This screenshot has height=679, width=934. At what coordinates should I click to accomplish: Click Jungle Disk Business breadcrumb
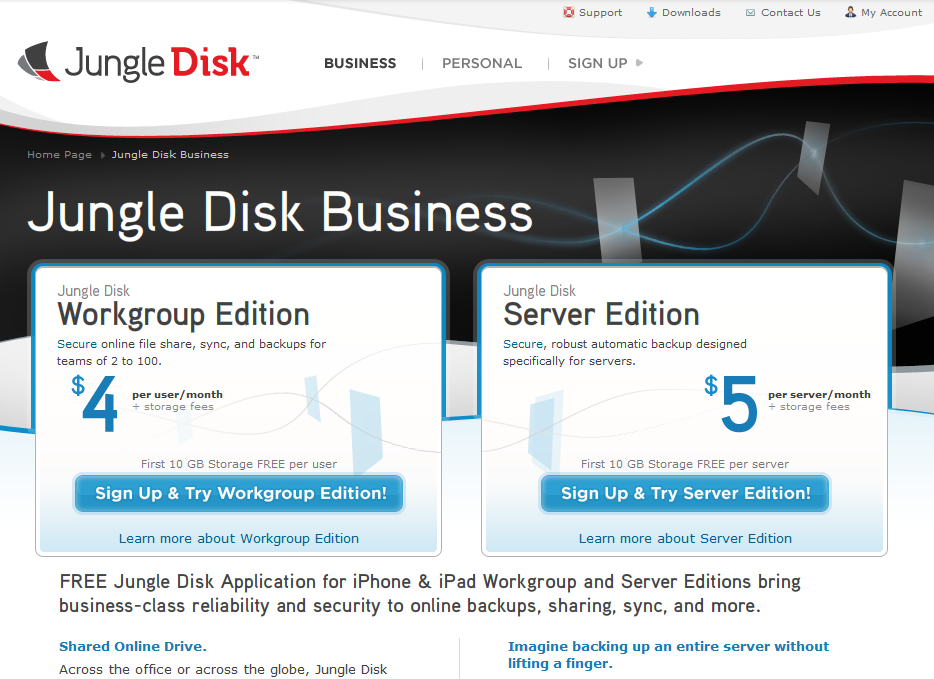(x=170, y=155)
